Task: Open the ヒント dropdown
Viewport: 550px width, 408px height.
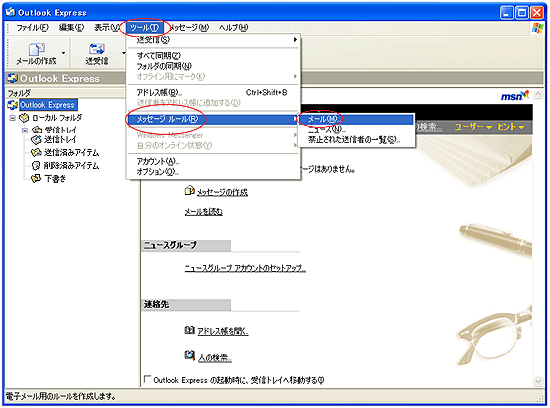Action: pos(511,127)
